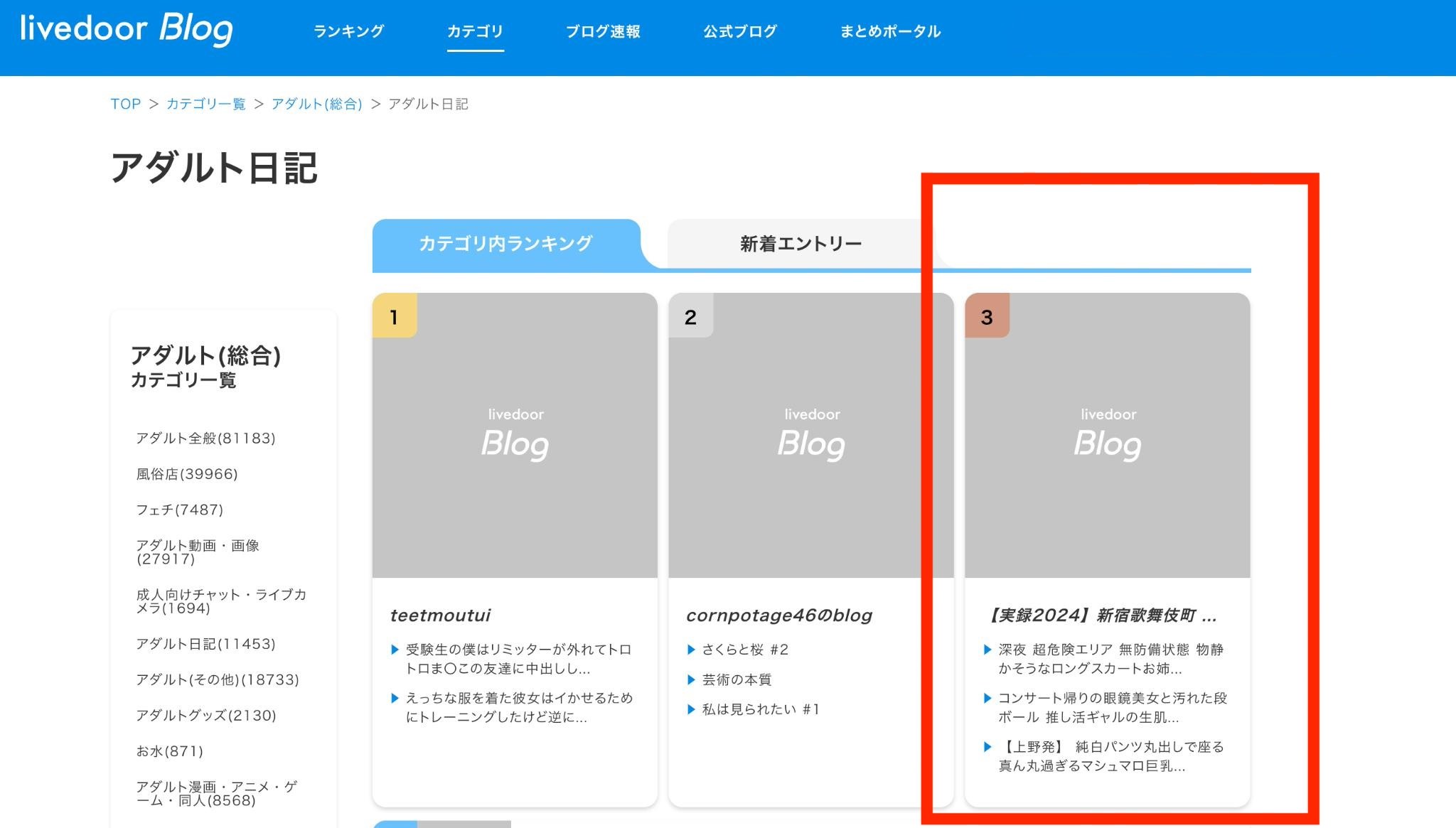The image size is (1456, 828).
Task: Click the gold number 1 rank badge
Action: point(395,316)
